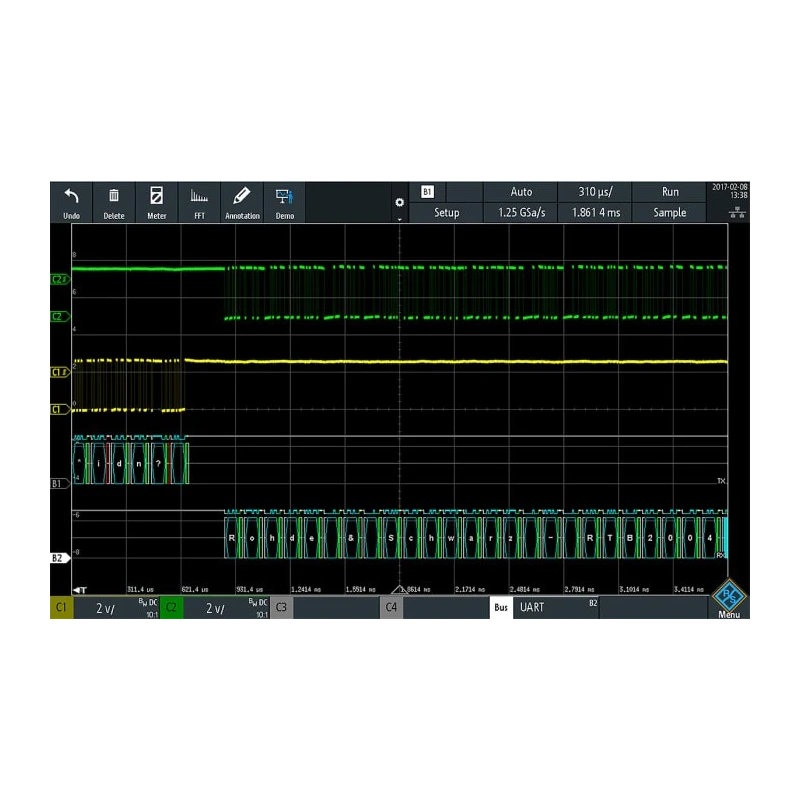Select the C1 ground level marker

[60, 409]
